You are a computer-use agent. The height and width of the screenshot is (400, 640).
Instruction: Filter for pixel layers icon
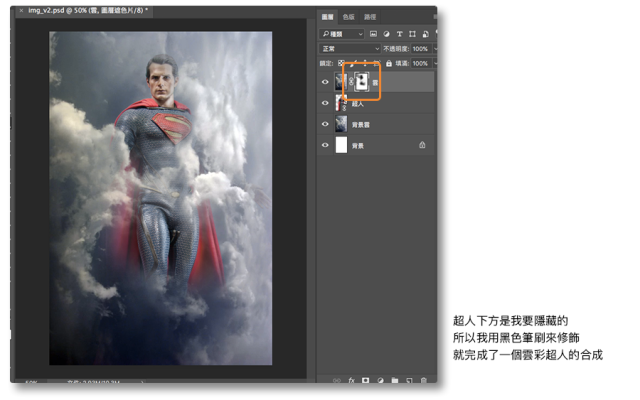(374, 34)
